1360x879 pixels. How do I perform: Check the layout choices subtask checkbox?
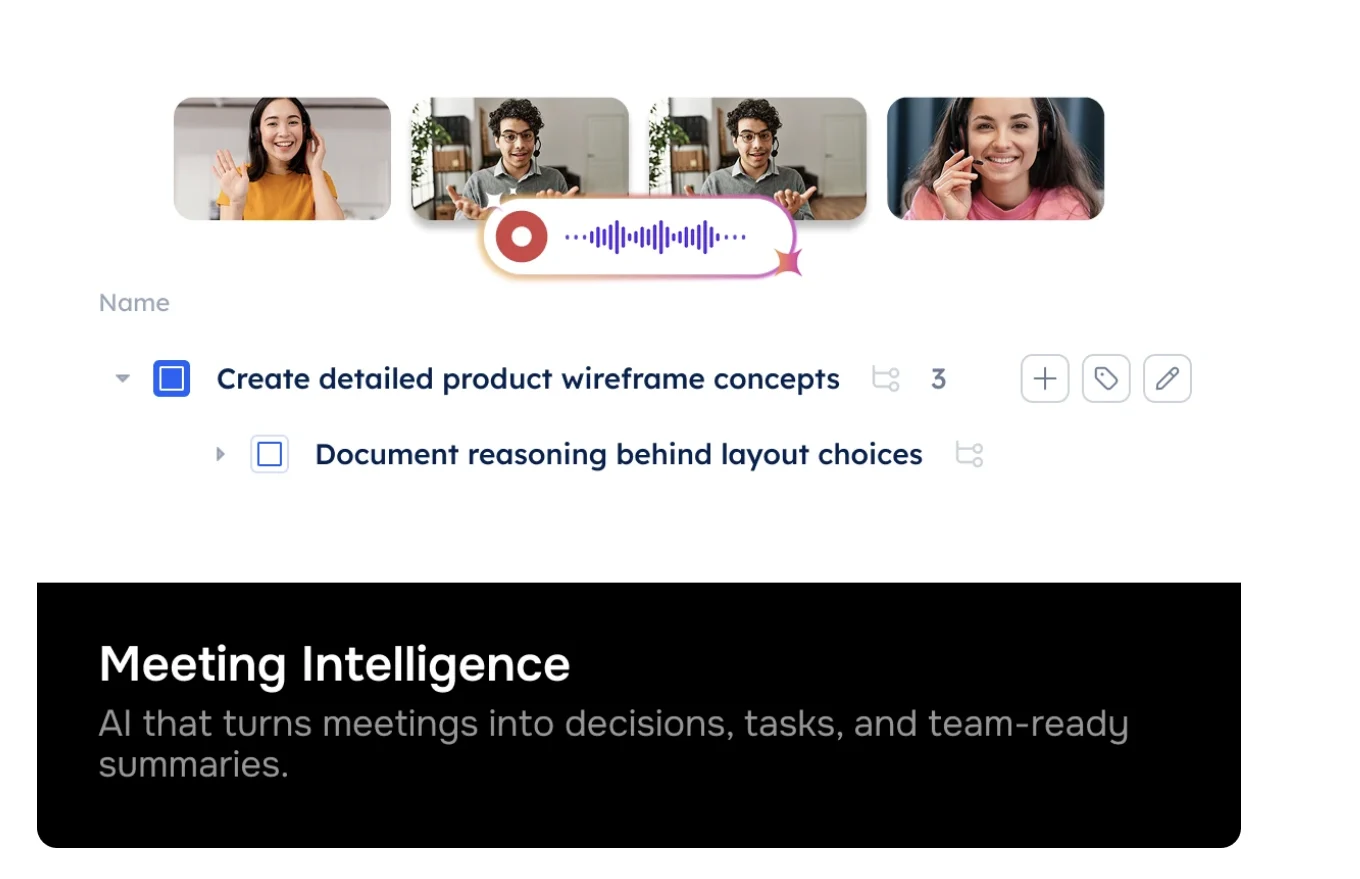coord(269,454)
